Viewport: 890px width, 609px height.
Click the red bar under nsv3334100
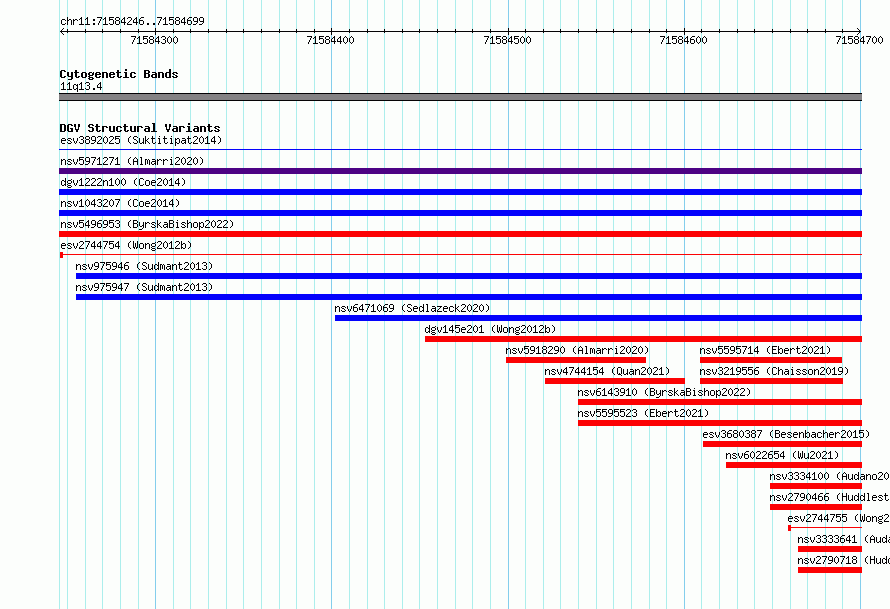point(816,486)
